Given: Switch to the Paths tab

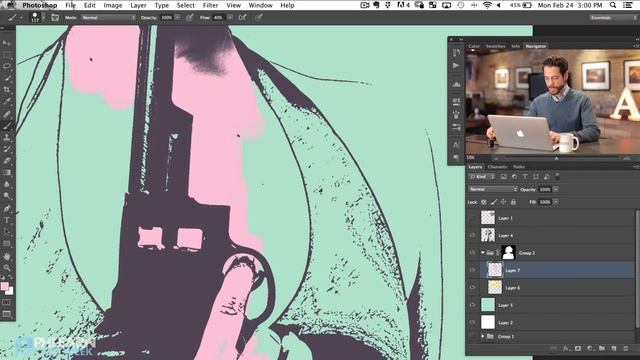Looking at the screenshot, I should tap(519, 167).
